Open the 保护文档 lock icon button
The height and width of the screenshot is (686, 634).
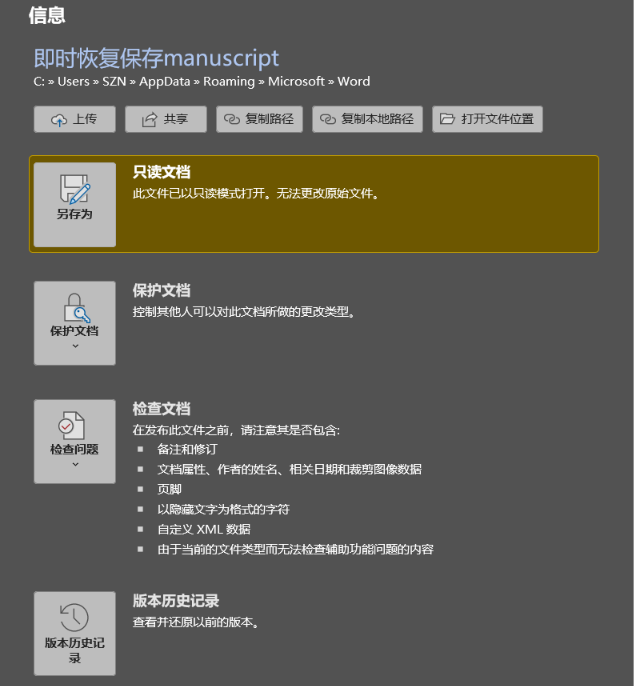[x=75, y=323]
